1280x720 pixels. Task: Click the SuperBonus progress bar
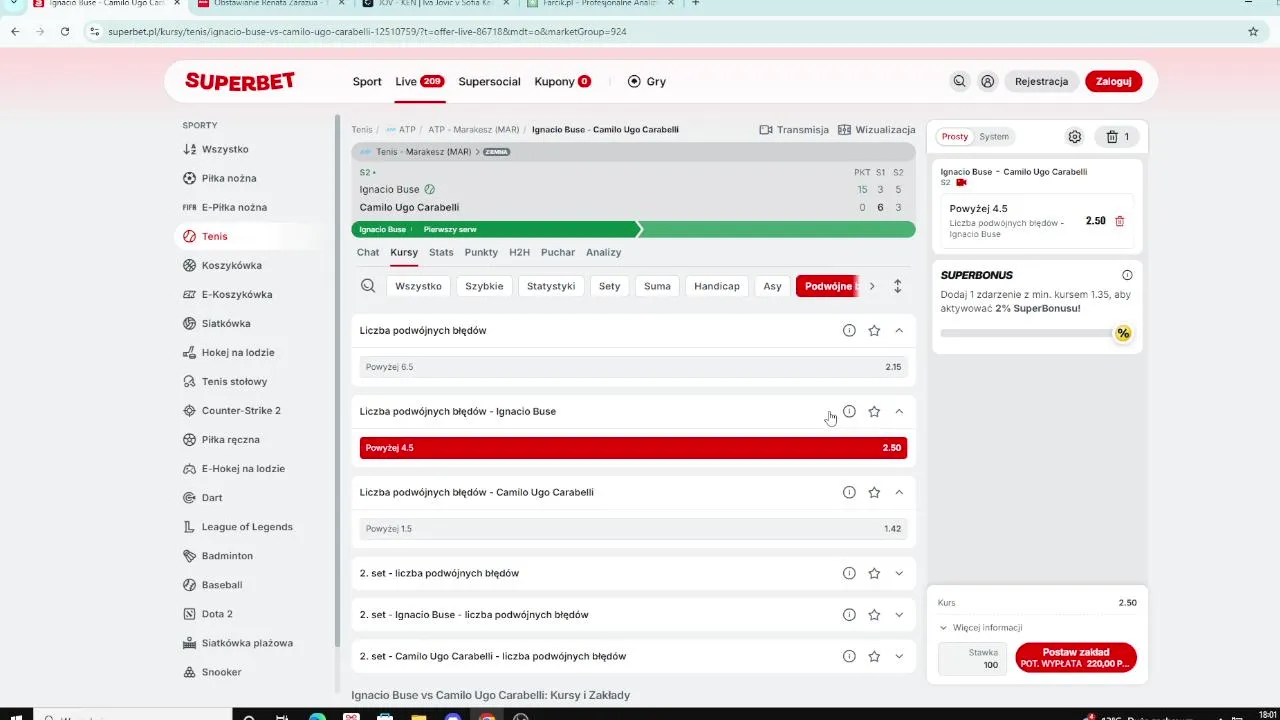point(1027,333)
